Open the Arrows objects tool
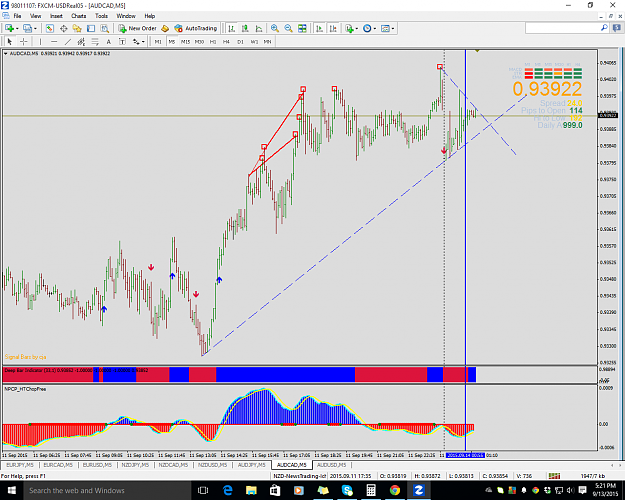The height and width of the screenshot is (500, 625). pyautogui.click(x=136, y=41)
